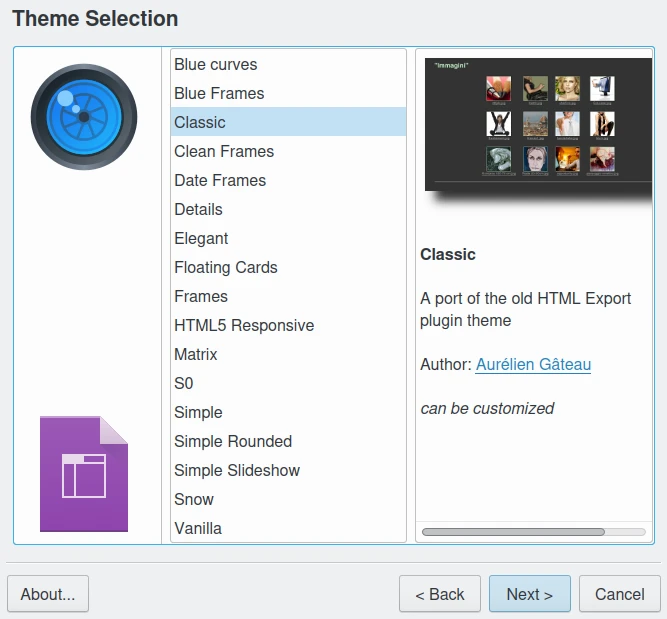Open the Aurélien Gâteau author link
Image resolution: width=667 pixels, height=619 pixels.
click(533, 365)
